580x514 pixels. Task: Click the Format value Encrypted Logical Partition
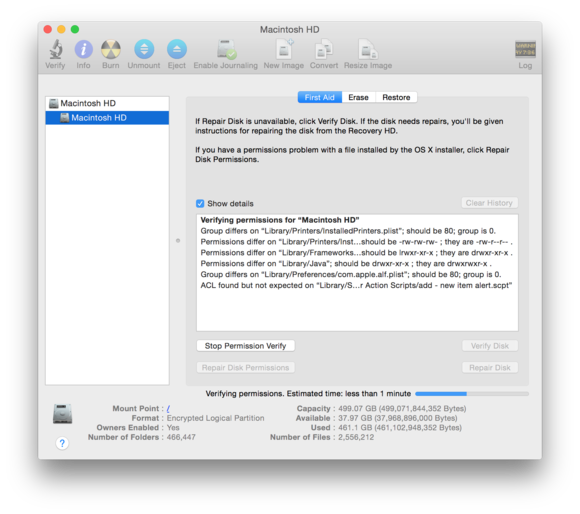(x=215, y=418)
